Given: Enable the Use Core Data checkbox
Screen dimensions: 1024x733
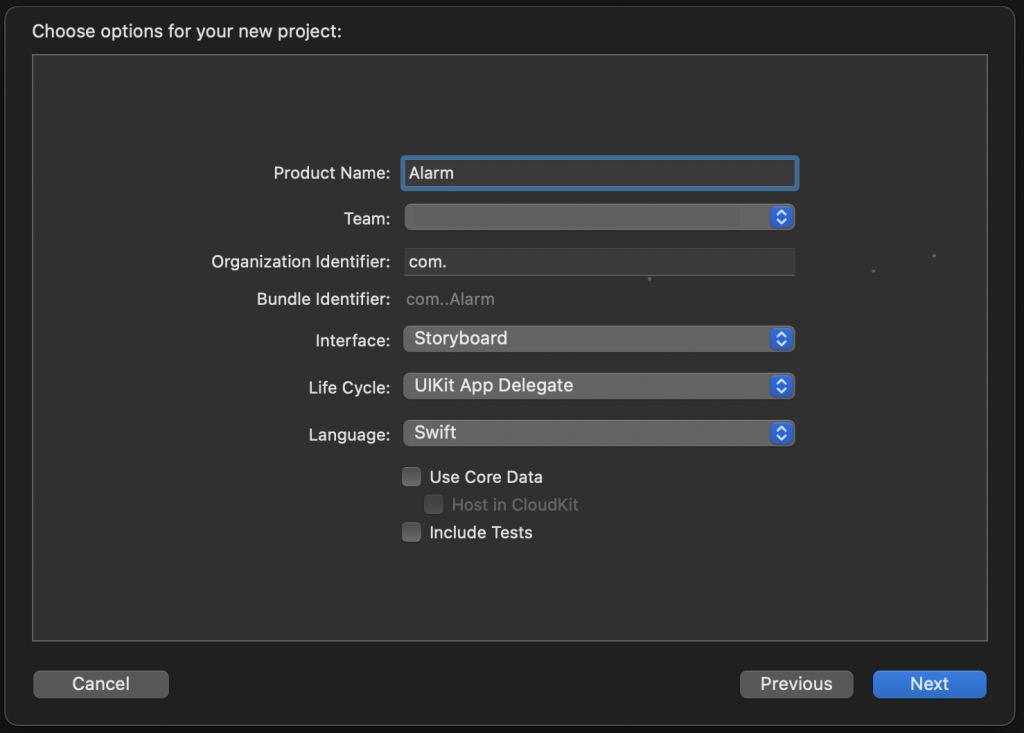Looking at the screenshot, I should pos(412,477).
